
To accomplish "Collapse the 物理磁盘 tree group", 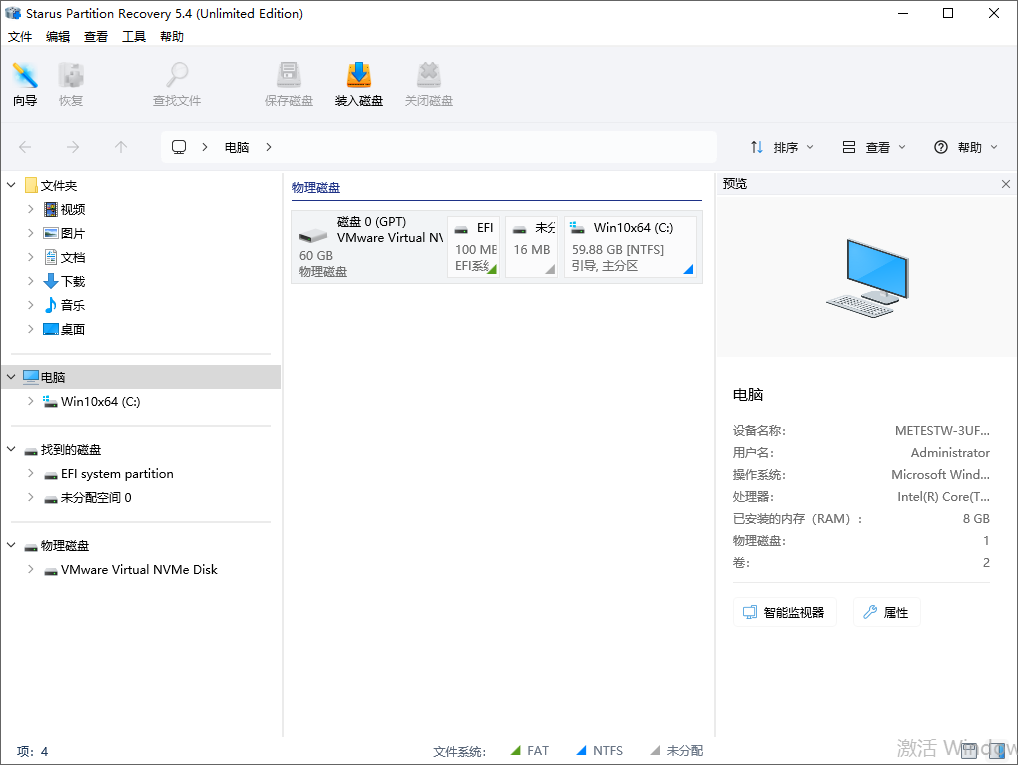I will pyautogui.click(x=11, y=546).
